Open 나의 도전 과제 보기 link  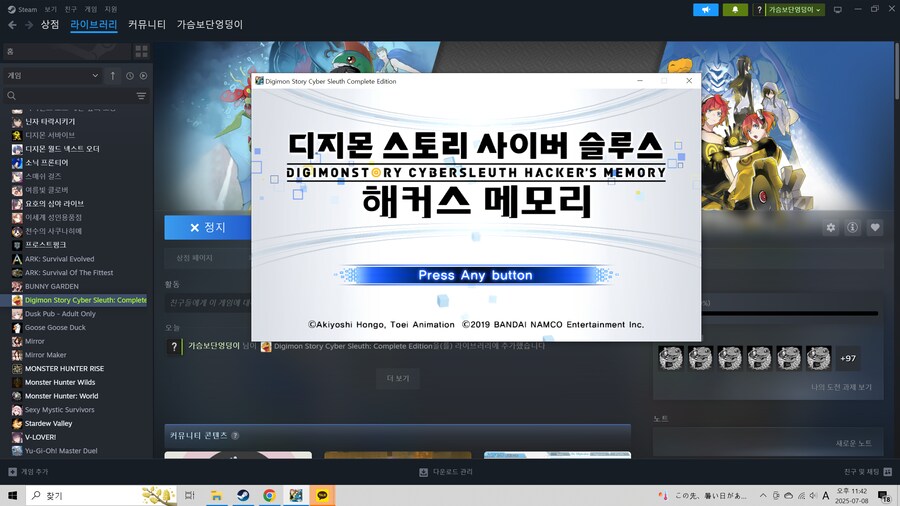click(841, 387)
